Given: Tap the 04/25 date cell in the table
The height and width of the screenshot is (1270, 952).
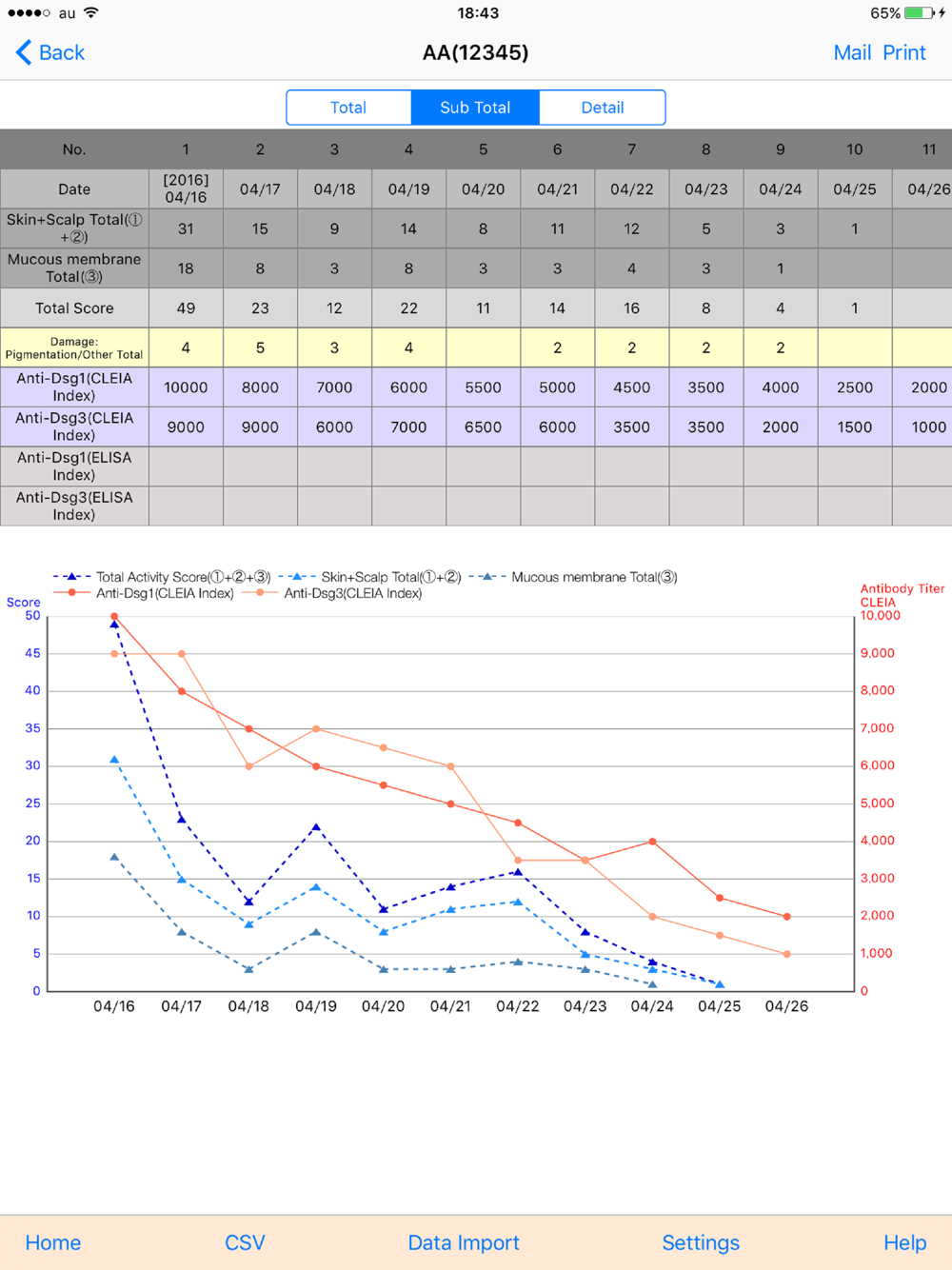Looking at the screenshot, I should pyautogui.click(x=855, y=189).
